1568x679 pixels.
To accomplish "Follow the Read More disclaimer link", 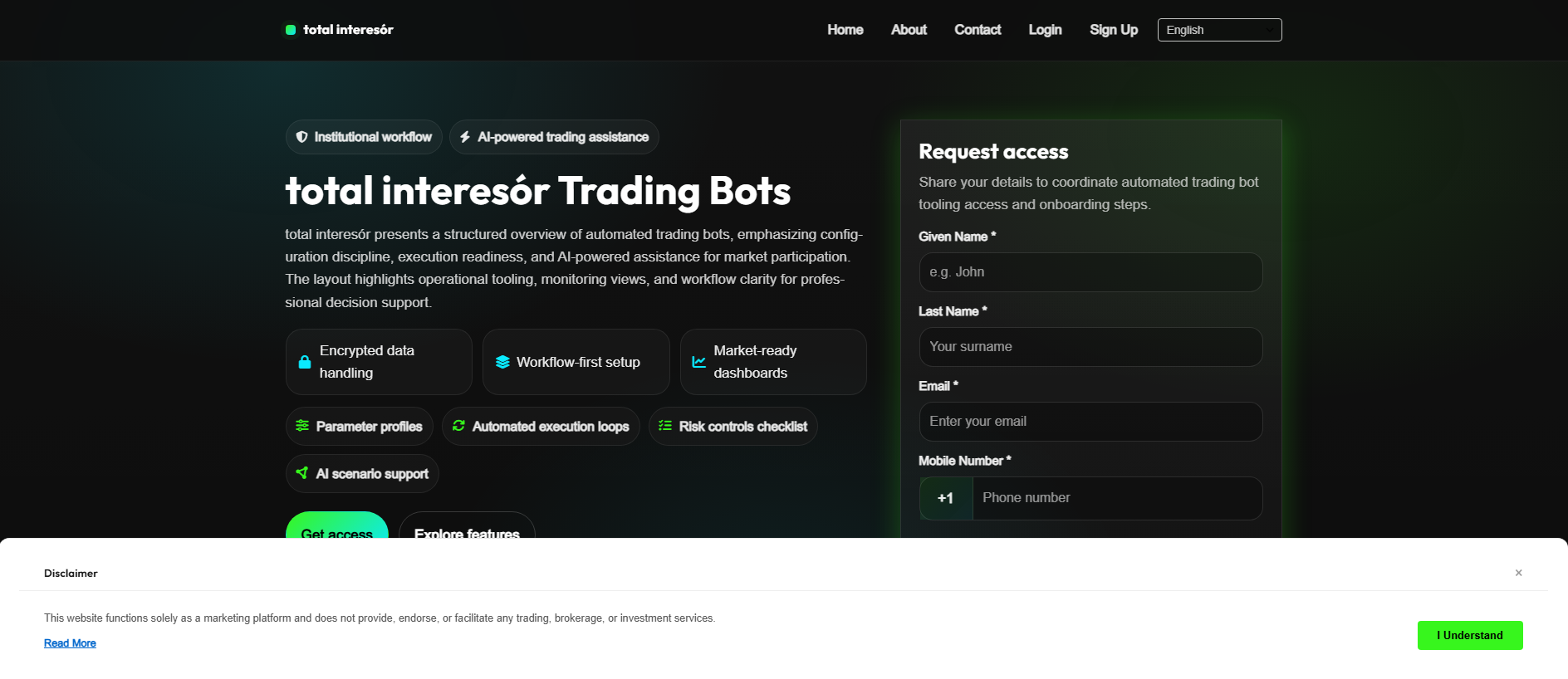I will coord(70,643).
